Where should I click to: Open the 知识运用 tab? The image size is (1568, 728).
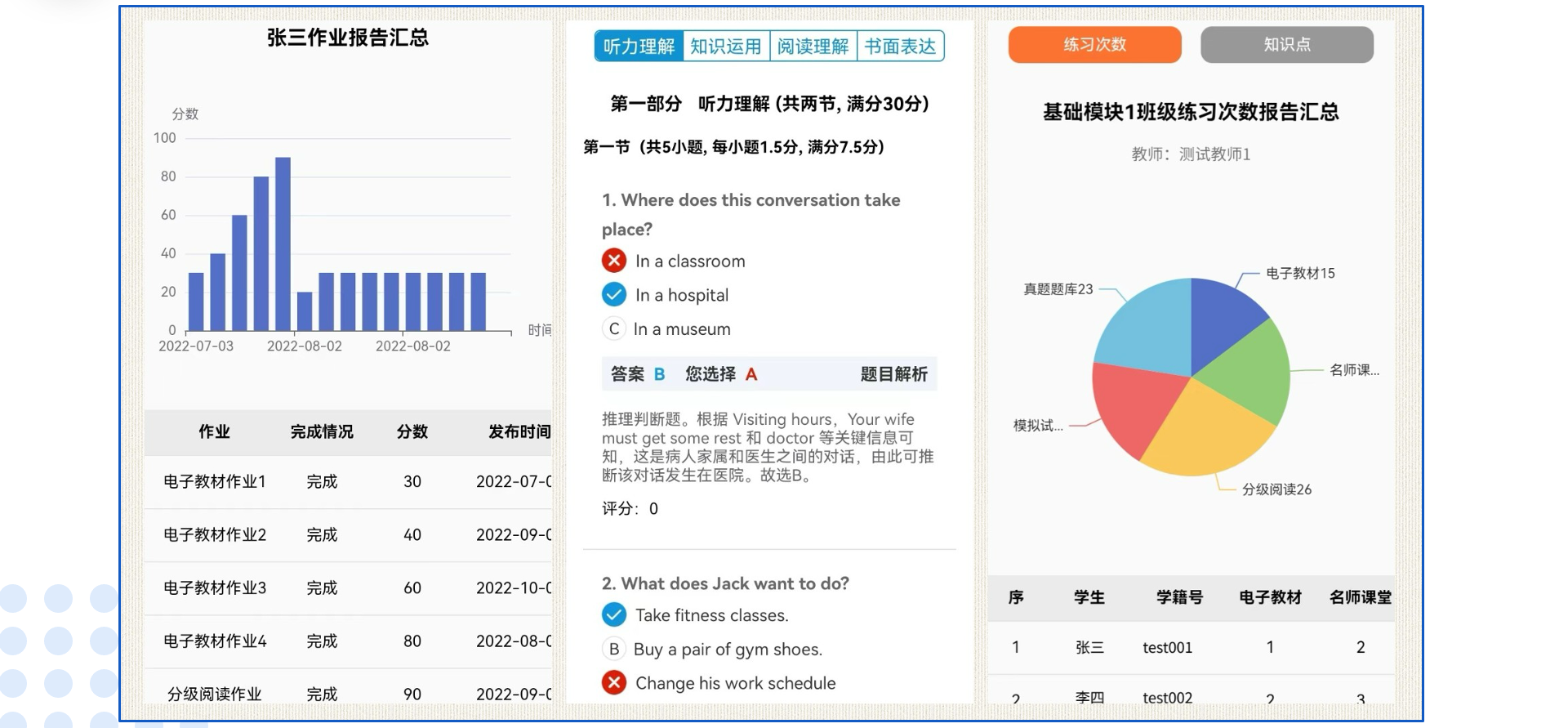pos(725,47)
